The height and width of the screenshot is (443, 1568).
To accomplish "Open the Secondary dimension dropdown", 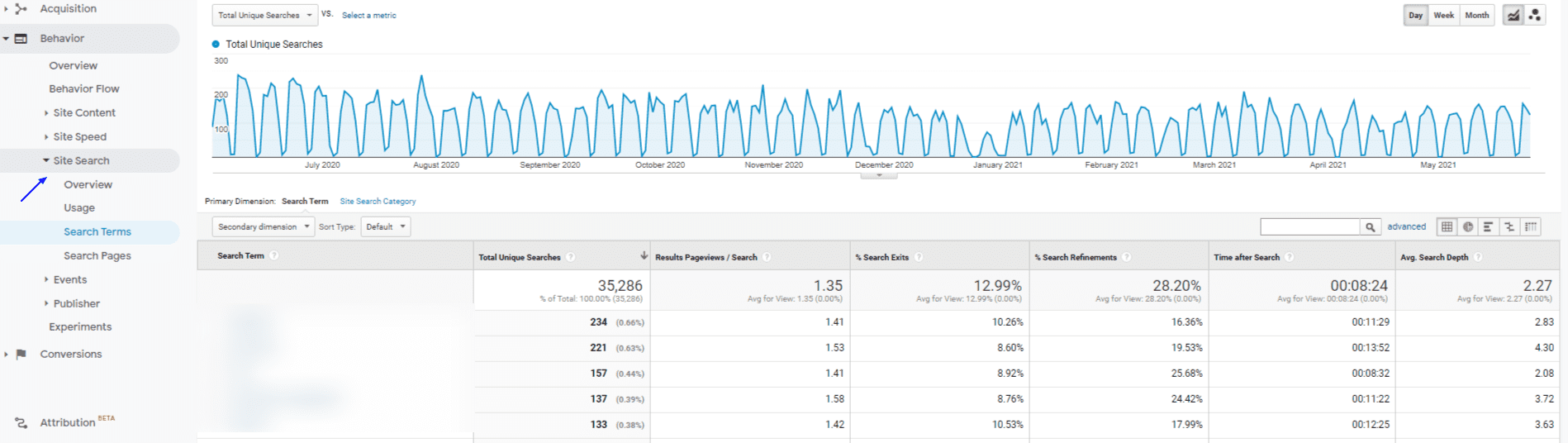I will pos(264,226).
